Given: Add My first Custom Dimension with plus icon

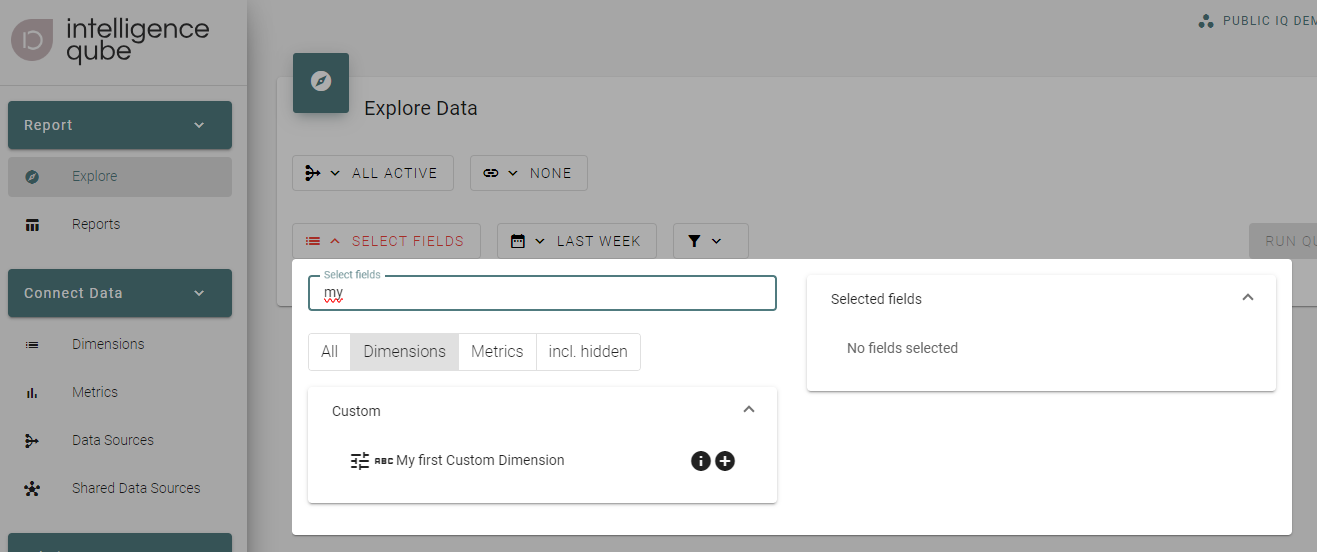Looking at the screenshot, I should pos(725,461).
